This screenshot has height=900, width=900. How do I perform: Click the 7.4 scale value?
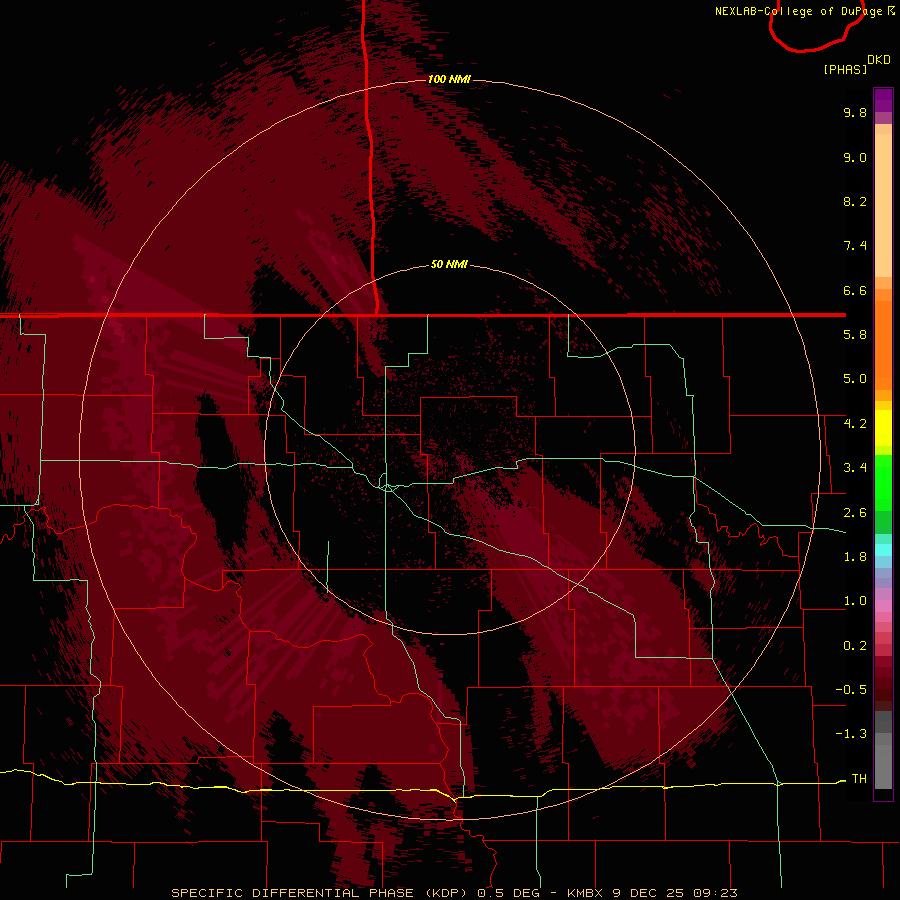pyautogui.click(x=855, y=246)
